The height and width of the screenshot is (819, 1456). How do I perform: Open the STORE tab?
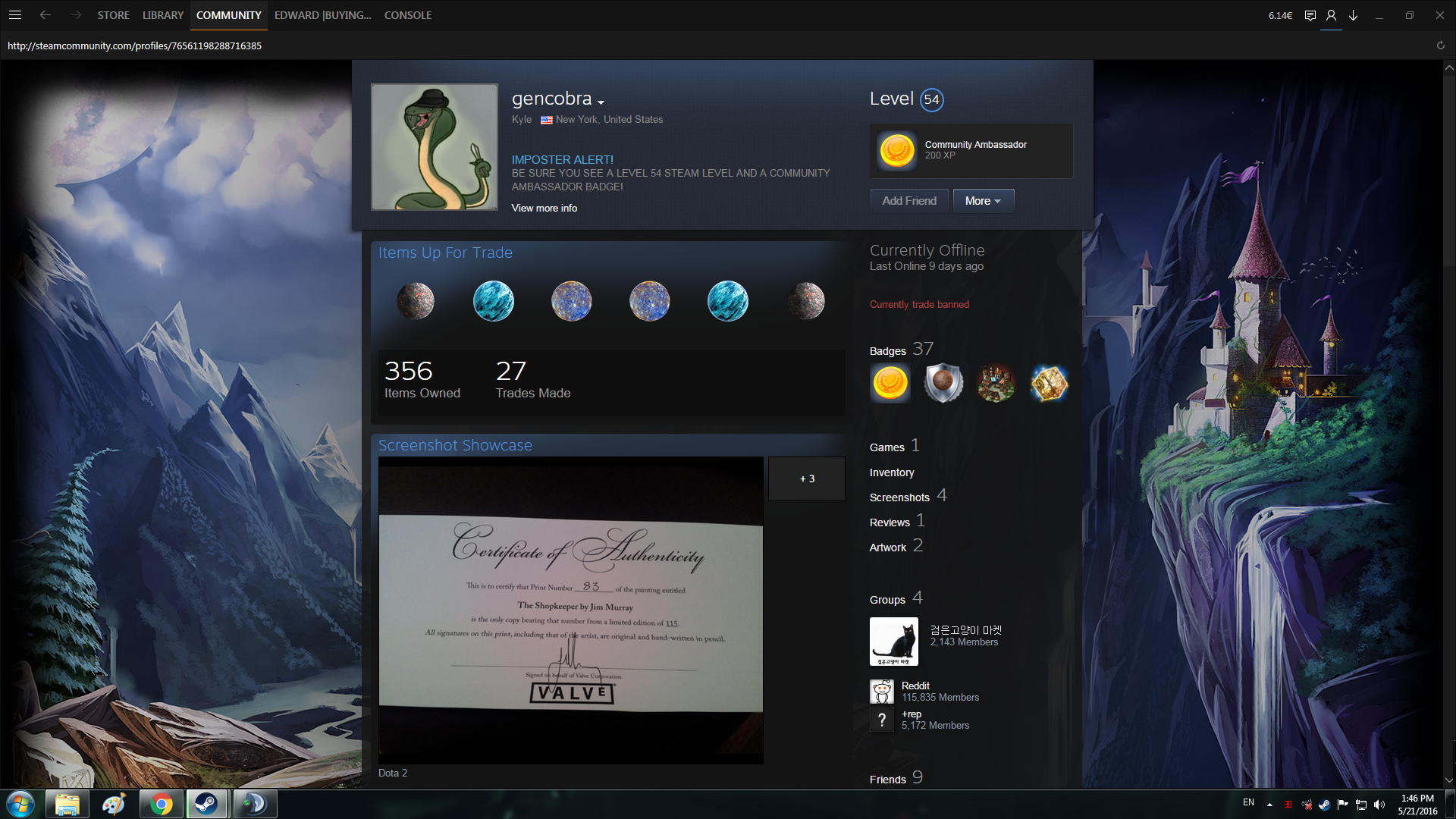(x=113, y=15)
